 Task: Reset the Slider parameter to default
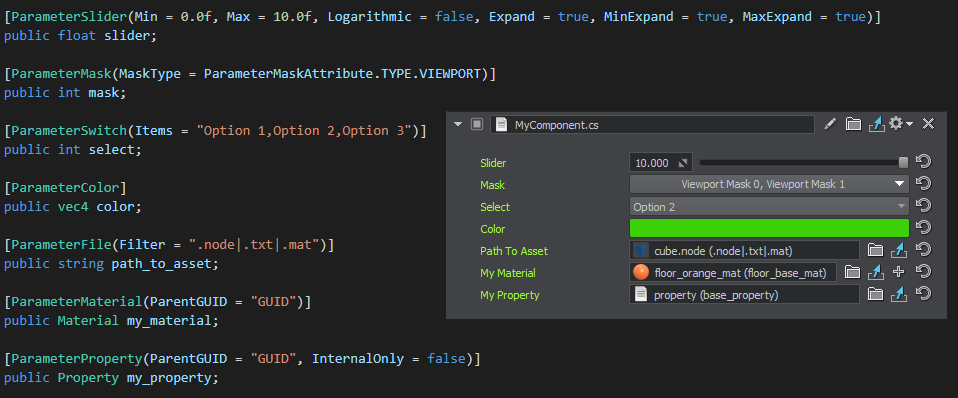pyautogui.click(x=923, y=162)
